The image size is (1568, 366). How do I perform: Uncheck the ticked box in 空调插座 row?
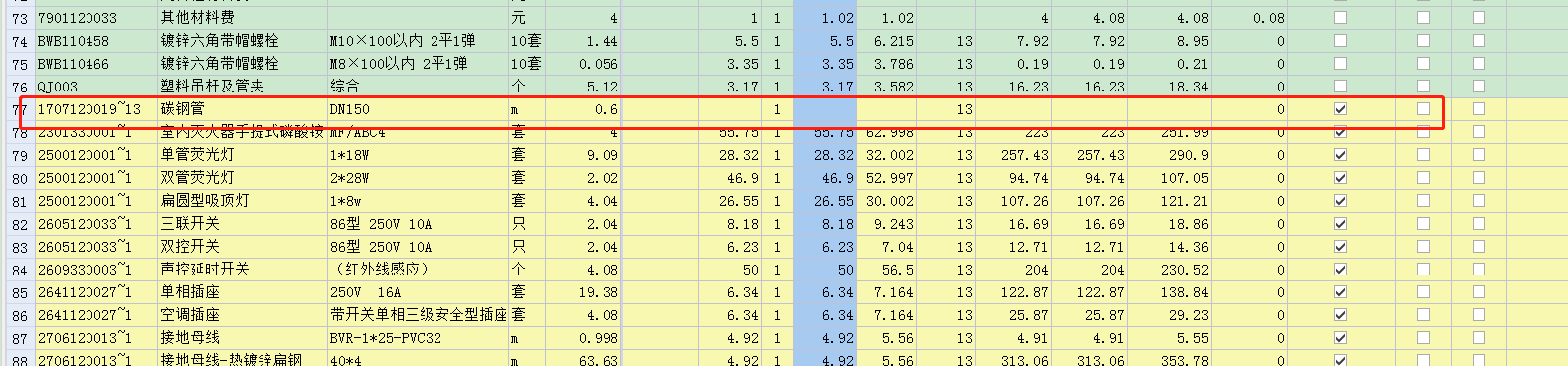pyautogui.click(x=1340, y=315)
